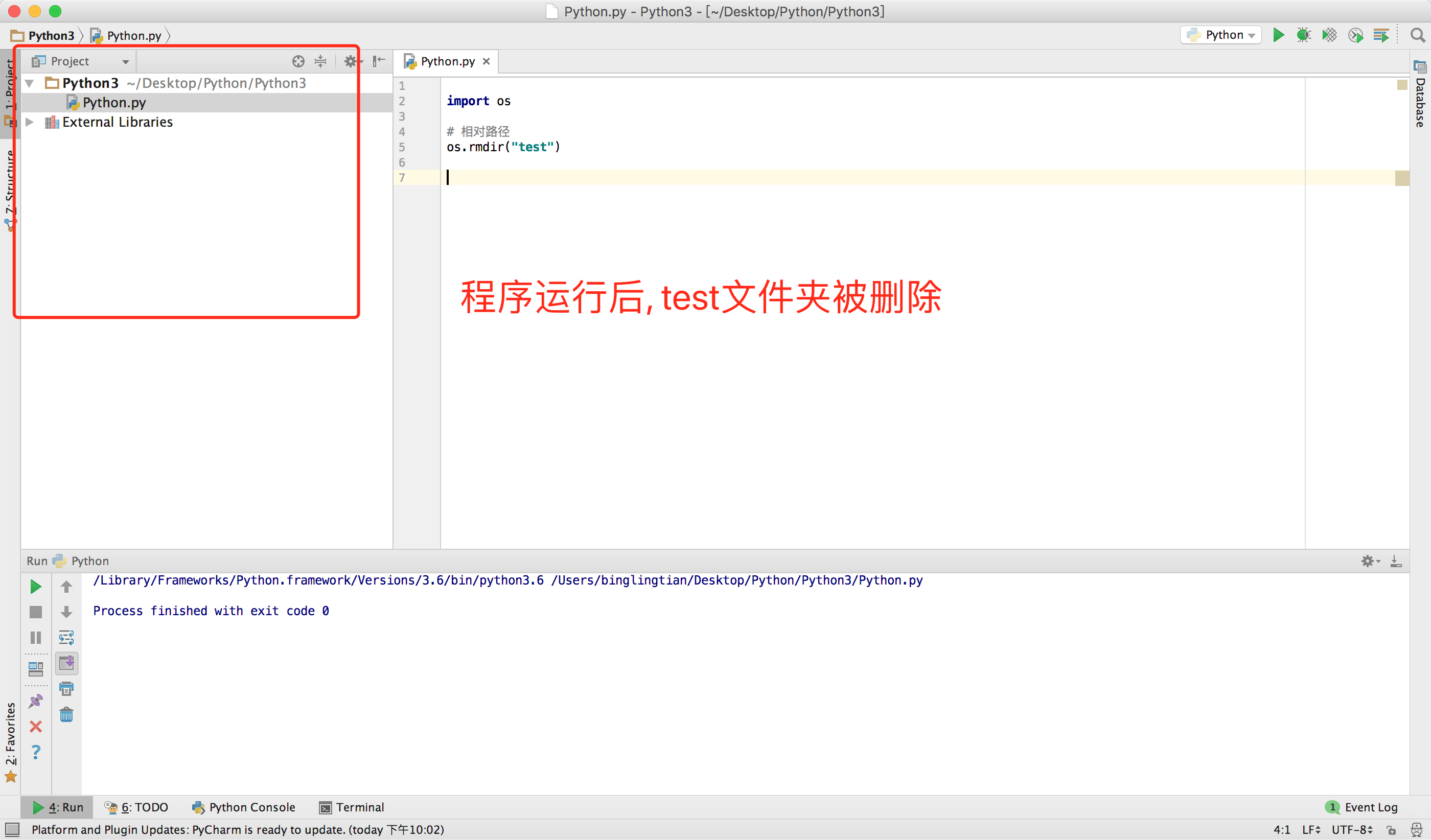1431x840 pixels.
Task: Toggle pin tab icon in Run panel
Action: click(36, 701)
